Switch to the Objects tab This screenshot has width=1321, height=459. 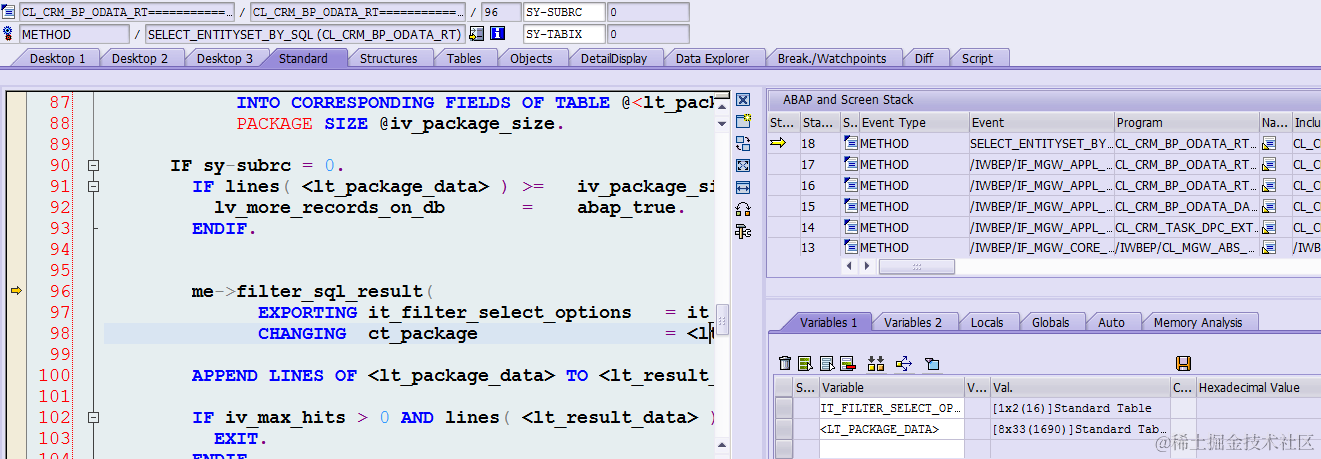click(x=531, y=58)
